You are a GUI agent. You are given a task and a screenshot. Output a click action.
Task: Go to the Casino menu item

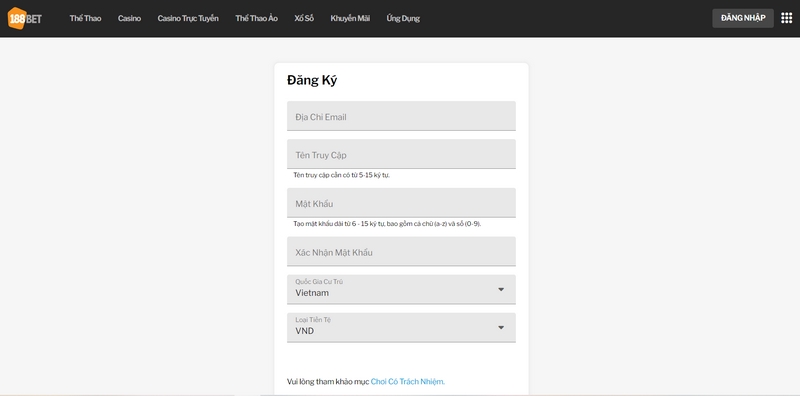point(129,18)
